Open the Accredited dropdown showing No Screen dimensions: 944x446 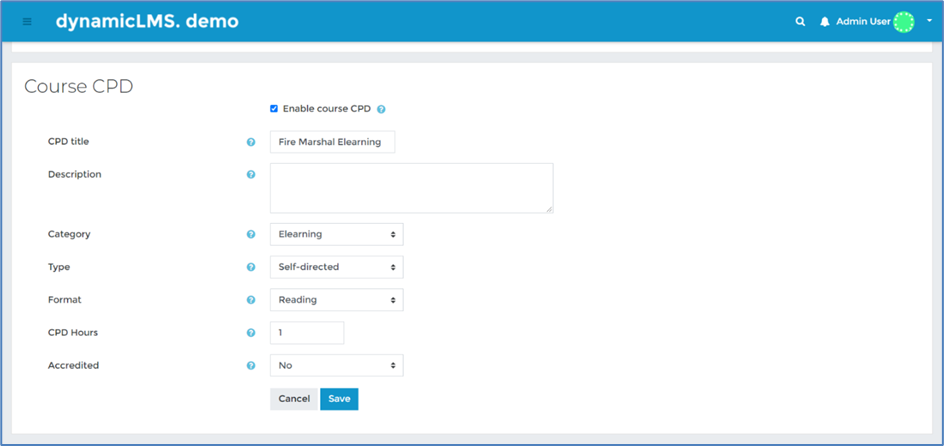click(x=337, y=365)
